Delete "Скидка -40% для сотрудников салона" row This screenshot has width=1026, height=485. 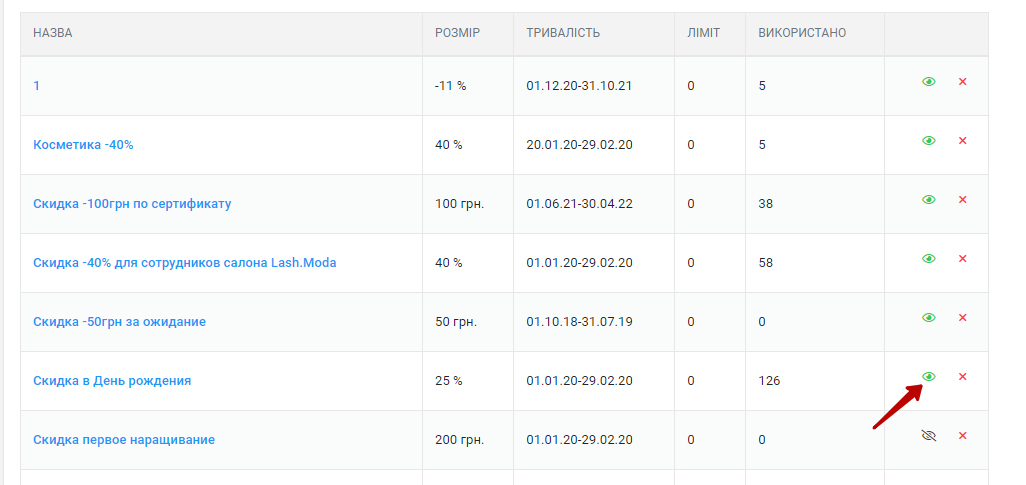(x=962, y=259)
